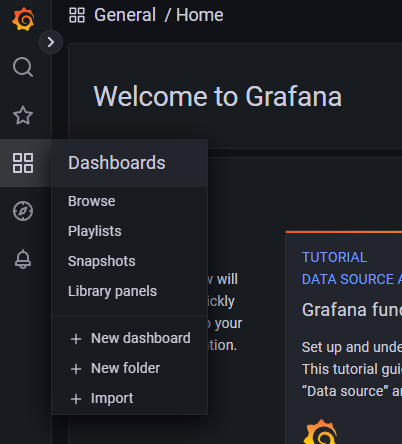
Task: Click the Grafana logo icon
Action: pyautogui.click(x=23, y=20)
